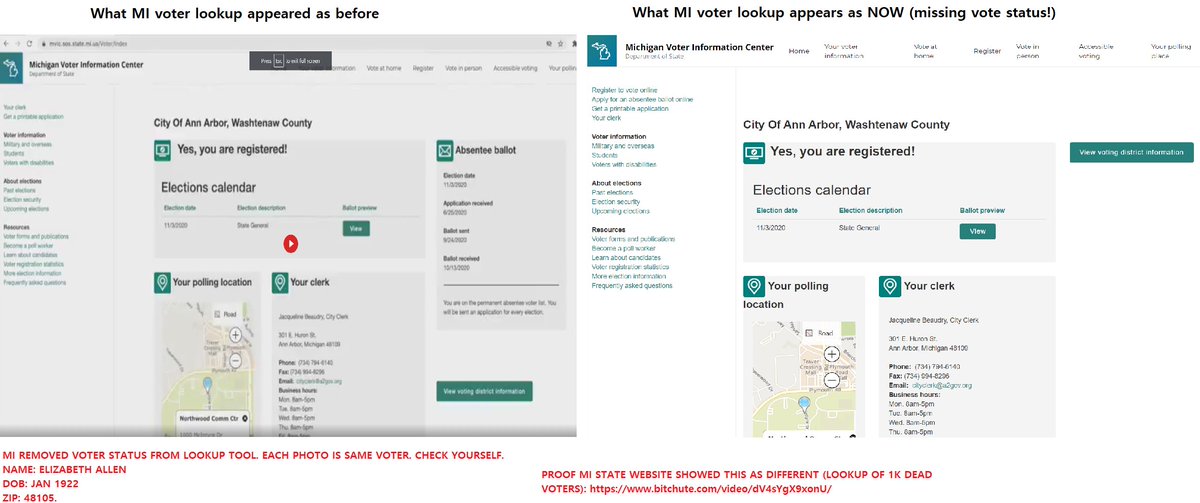Click the registered-status icon in left screenshot
The image size is (1200, 503).
click(163, 150)
